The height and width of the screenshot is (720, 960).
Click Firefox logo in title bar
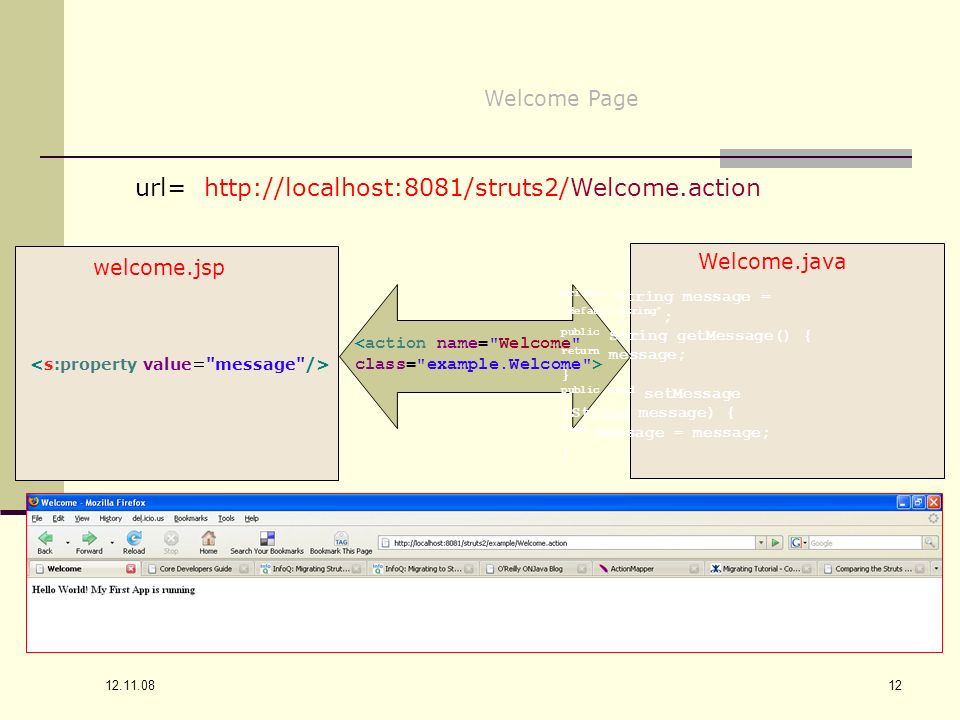pos(34,502)
